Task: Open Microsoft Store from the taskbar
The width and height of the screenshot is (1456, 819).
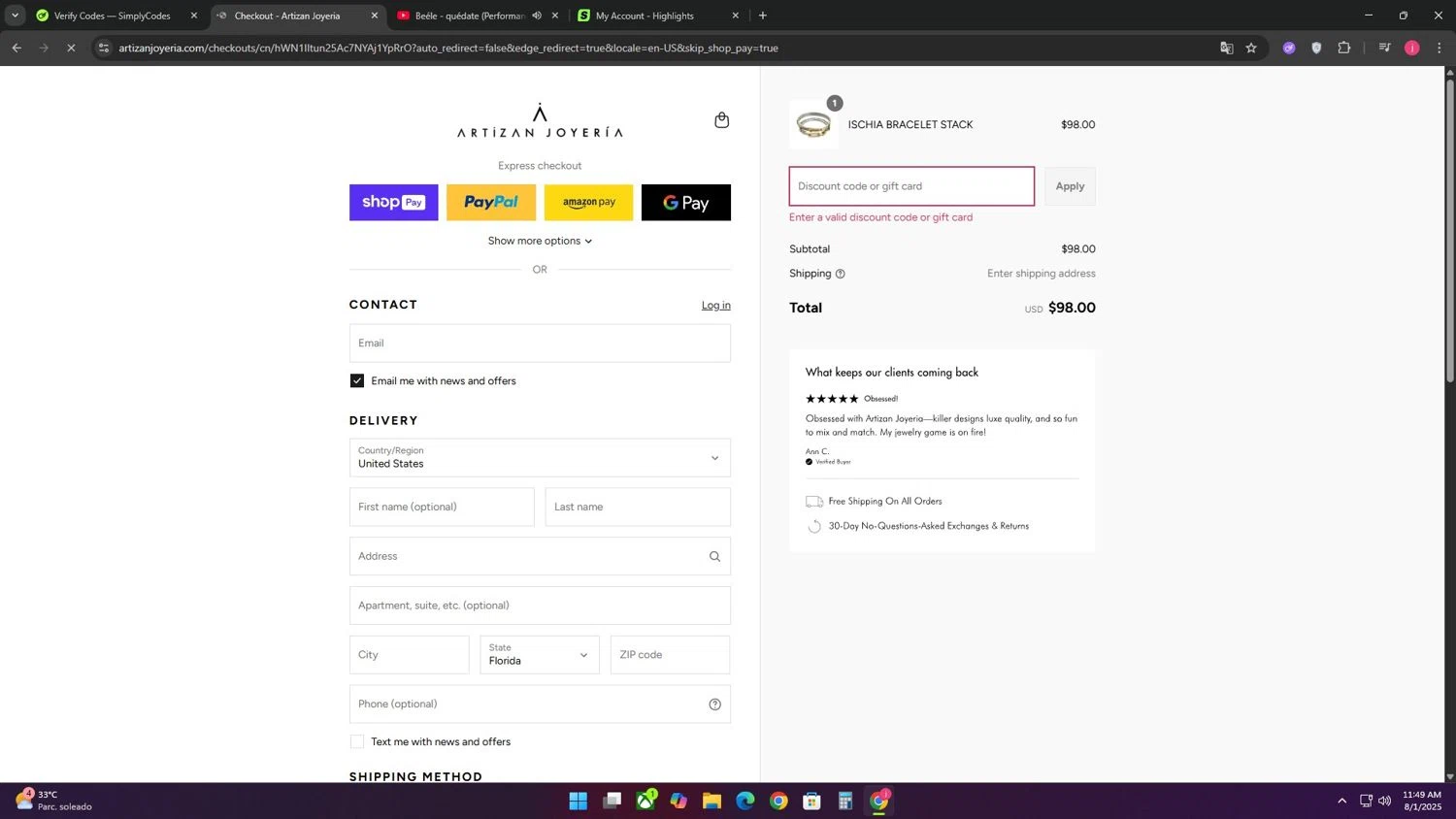Action: pyautogui.click(x=811, y=801)
